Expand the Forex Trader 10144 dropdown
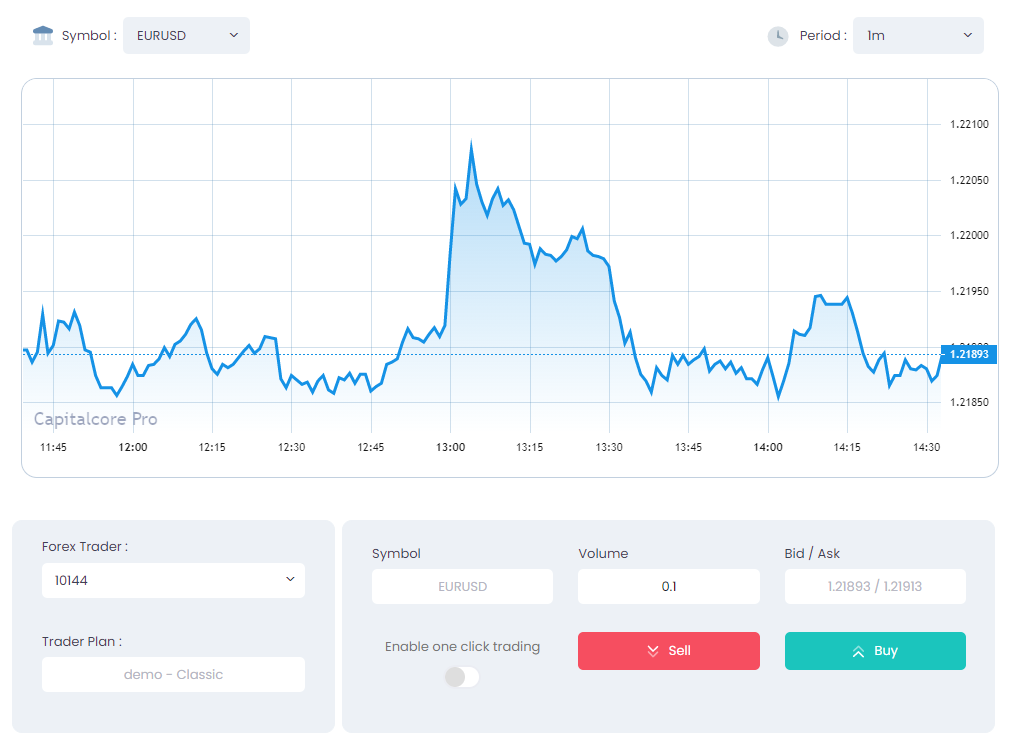The width and height of the screenshot is (1018, 745). click(x=173, y=580)
